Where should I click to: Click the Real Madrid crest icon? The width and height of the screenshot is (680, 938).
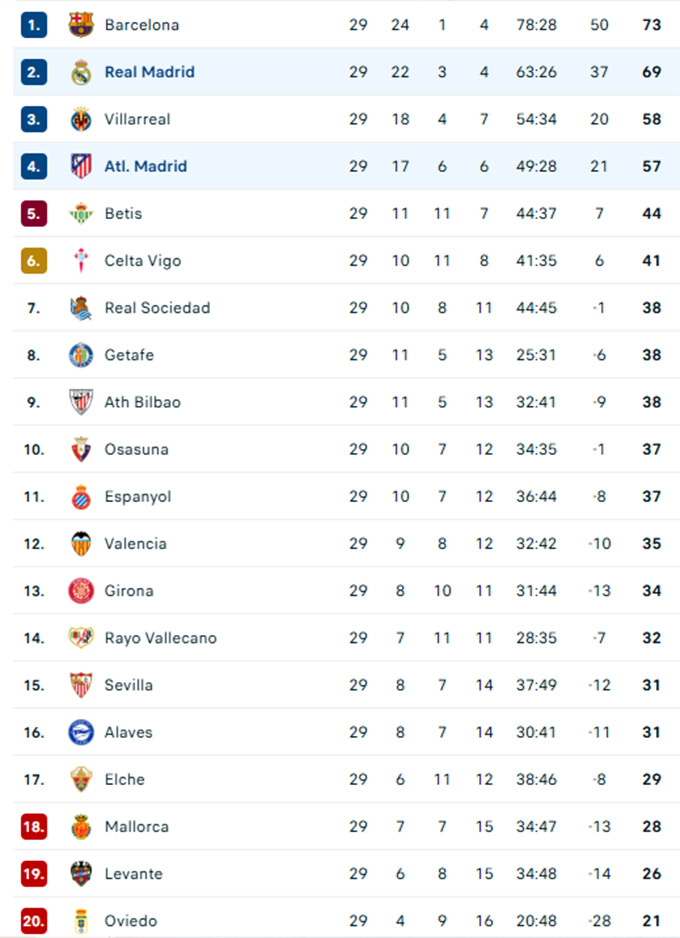point(81,72)
